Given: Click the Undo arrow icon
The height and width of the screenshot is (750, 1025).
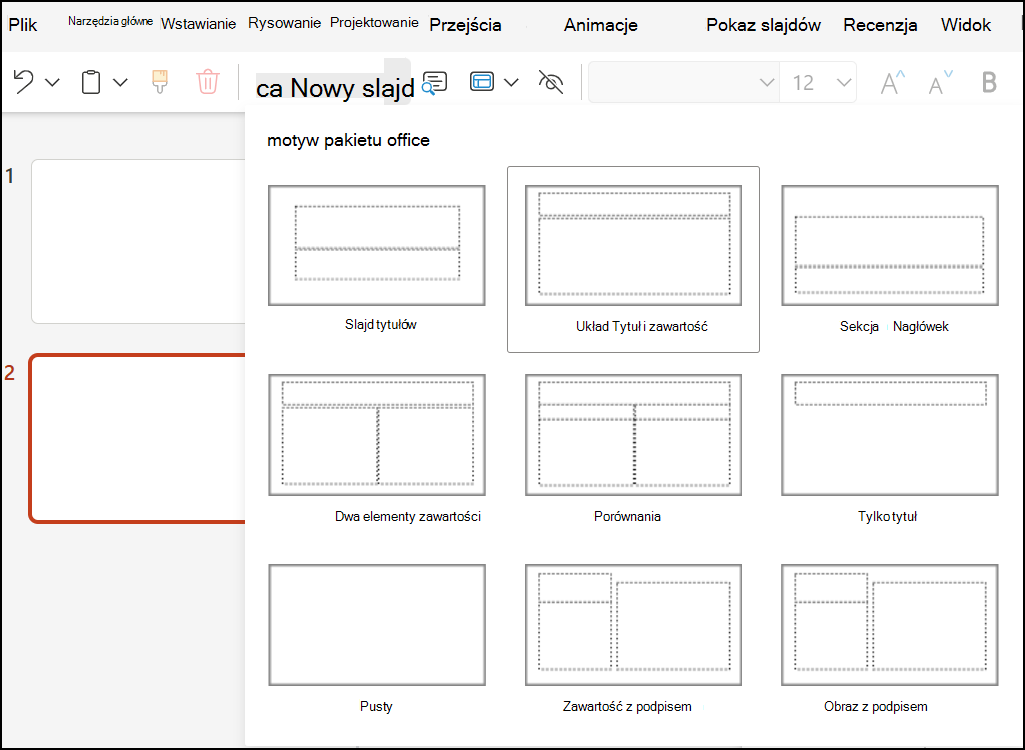Looking at the screenshot, I should point(24,82).
